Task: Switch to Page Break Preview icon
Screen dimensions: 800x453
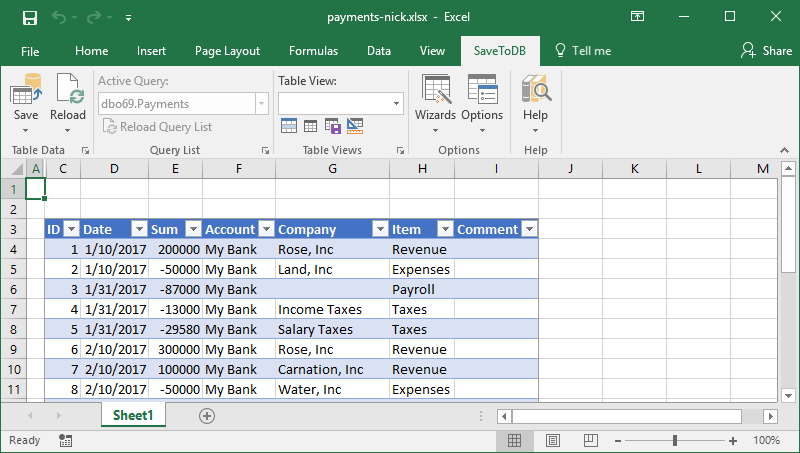Action: click(x=591, y=440)
